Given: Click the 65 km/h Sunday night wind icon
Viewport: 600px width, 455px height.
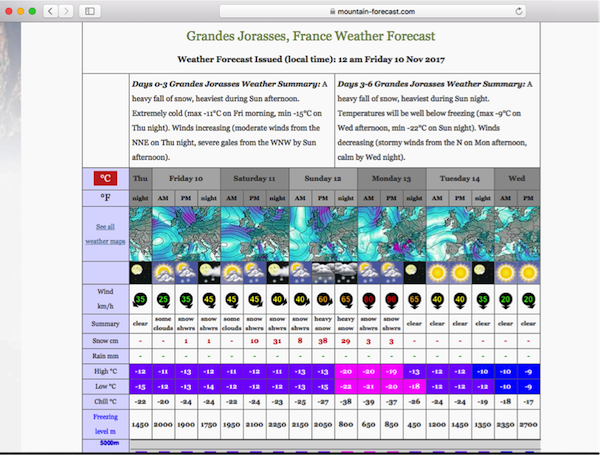Looking at the screenshot, I should 346,300.
